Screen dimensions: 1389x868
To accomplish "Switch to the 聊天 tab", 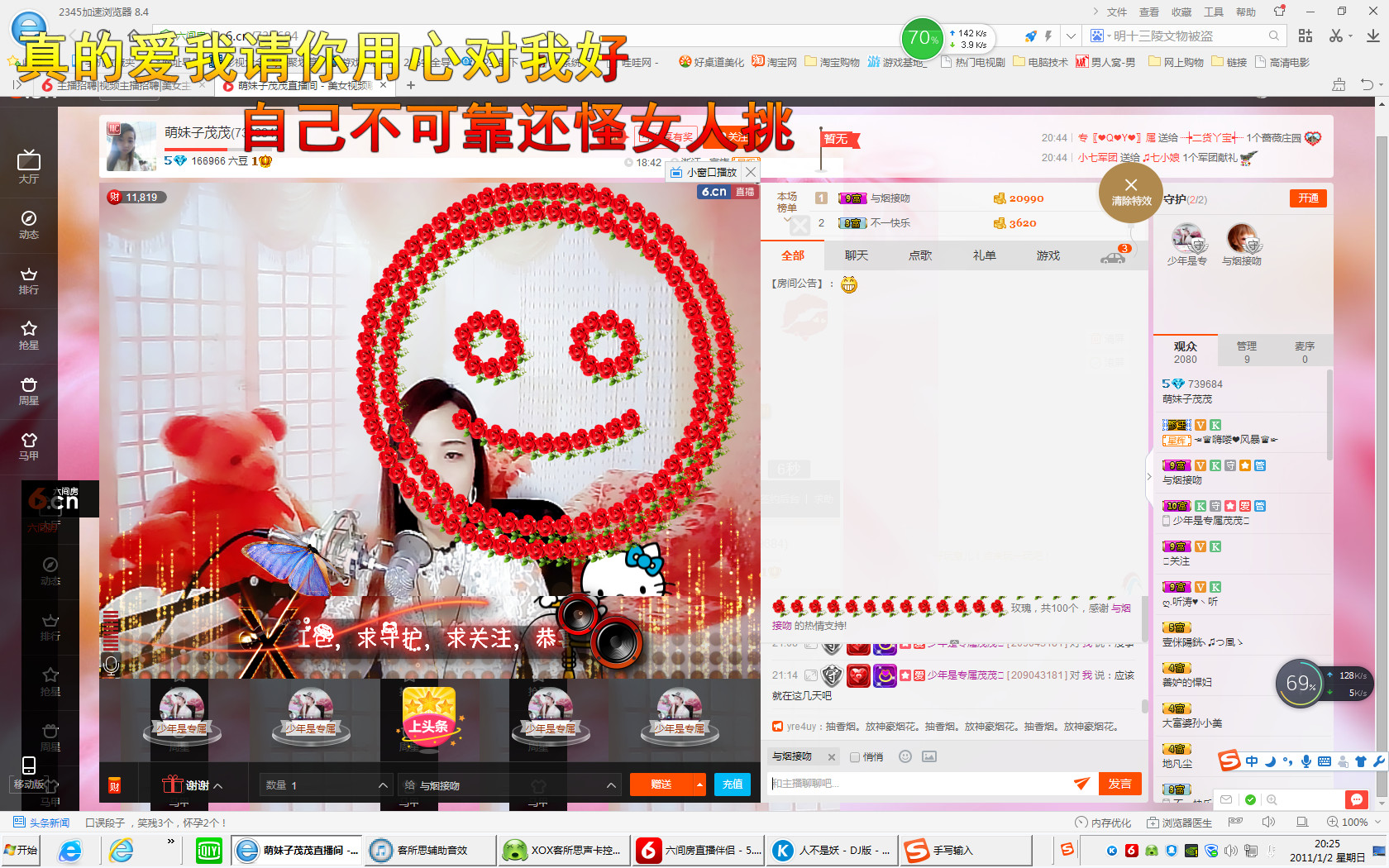I will (x=857, y=255).
